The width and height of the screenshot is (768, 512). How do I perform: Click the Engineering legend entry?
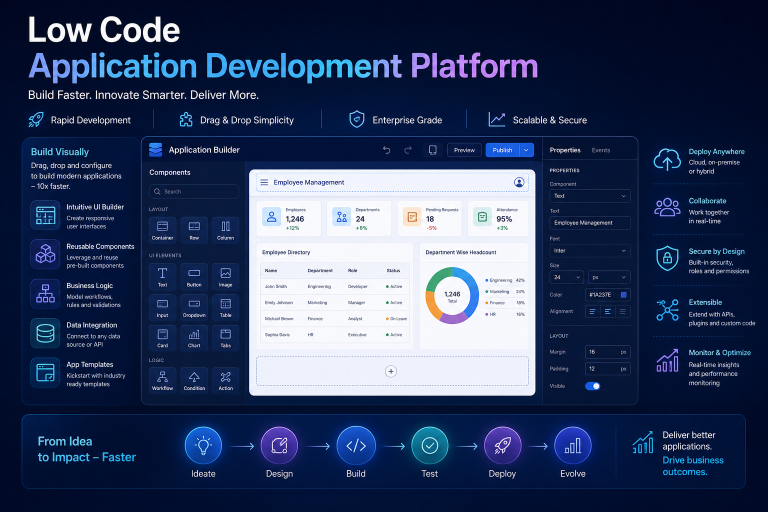[x=504, y=280]
